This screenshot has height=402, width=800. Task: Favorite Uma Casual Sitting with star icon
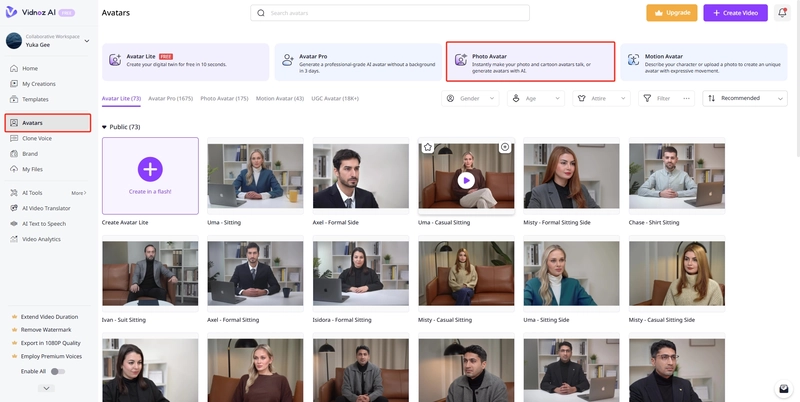click(427, 147)
